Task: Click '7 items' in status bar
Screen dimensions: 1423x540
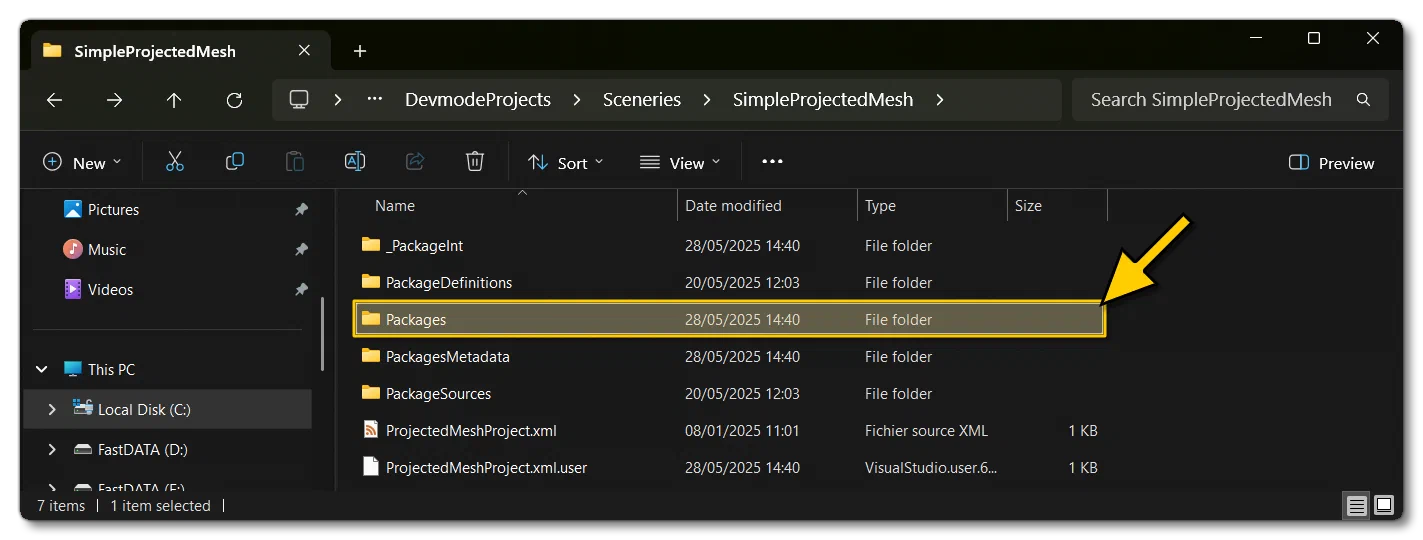Action: 61,506
